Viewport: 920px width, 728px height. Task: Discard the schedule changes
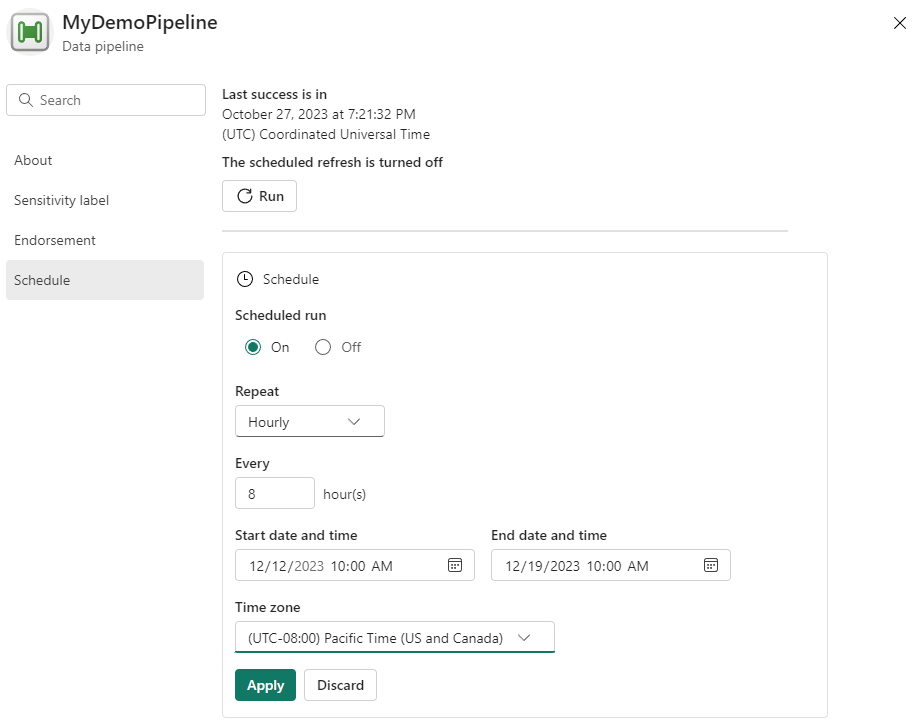coord(340,685)
